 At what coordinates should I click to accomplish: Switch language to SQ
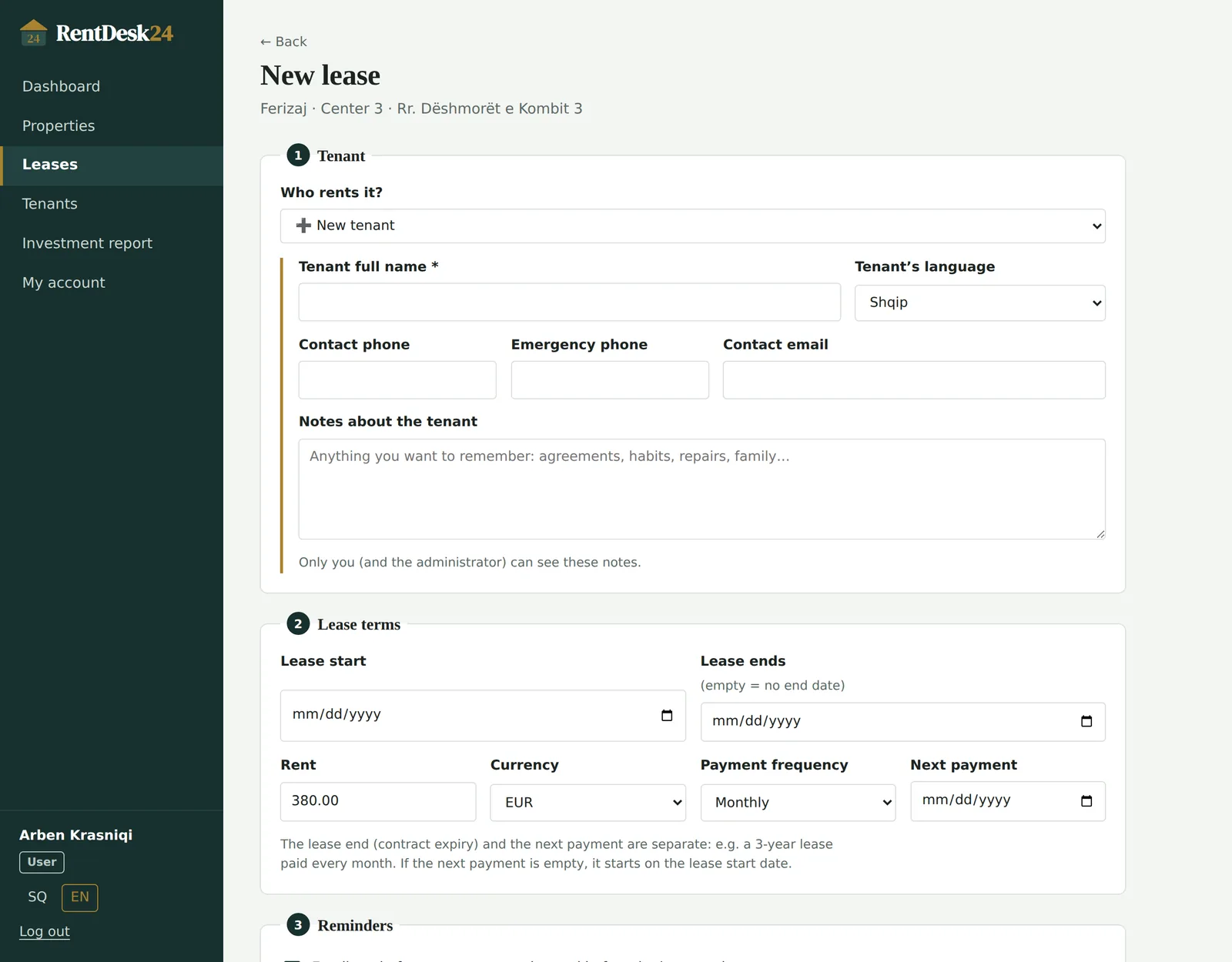point(38,897)
